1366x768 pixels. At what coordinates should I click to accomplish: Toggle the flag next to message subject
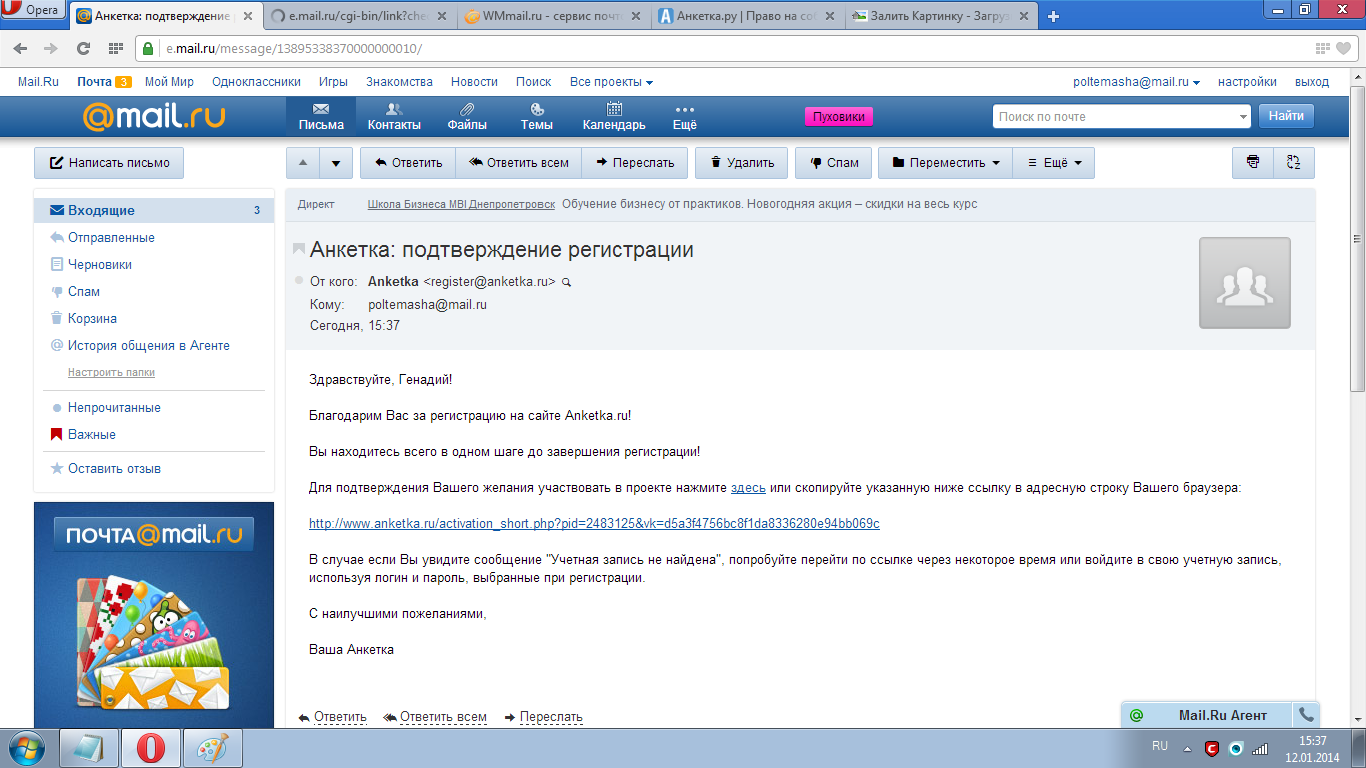coord(299,248)
